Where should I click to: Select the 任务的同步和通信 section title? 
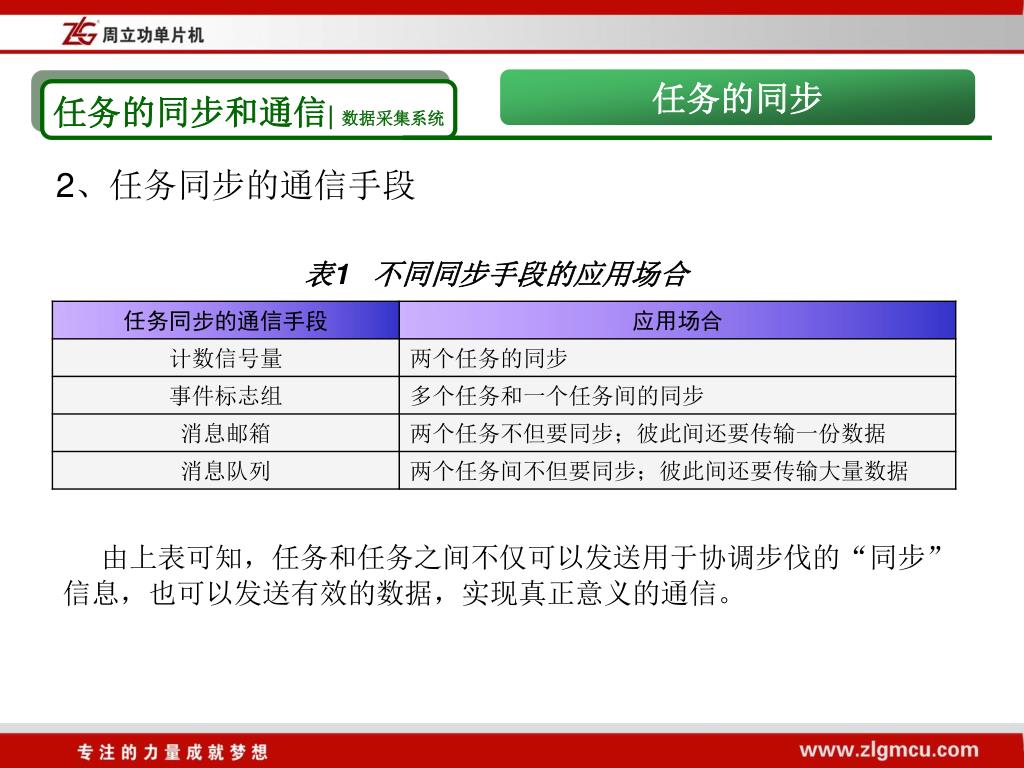click(189, 112)
